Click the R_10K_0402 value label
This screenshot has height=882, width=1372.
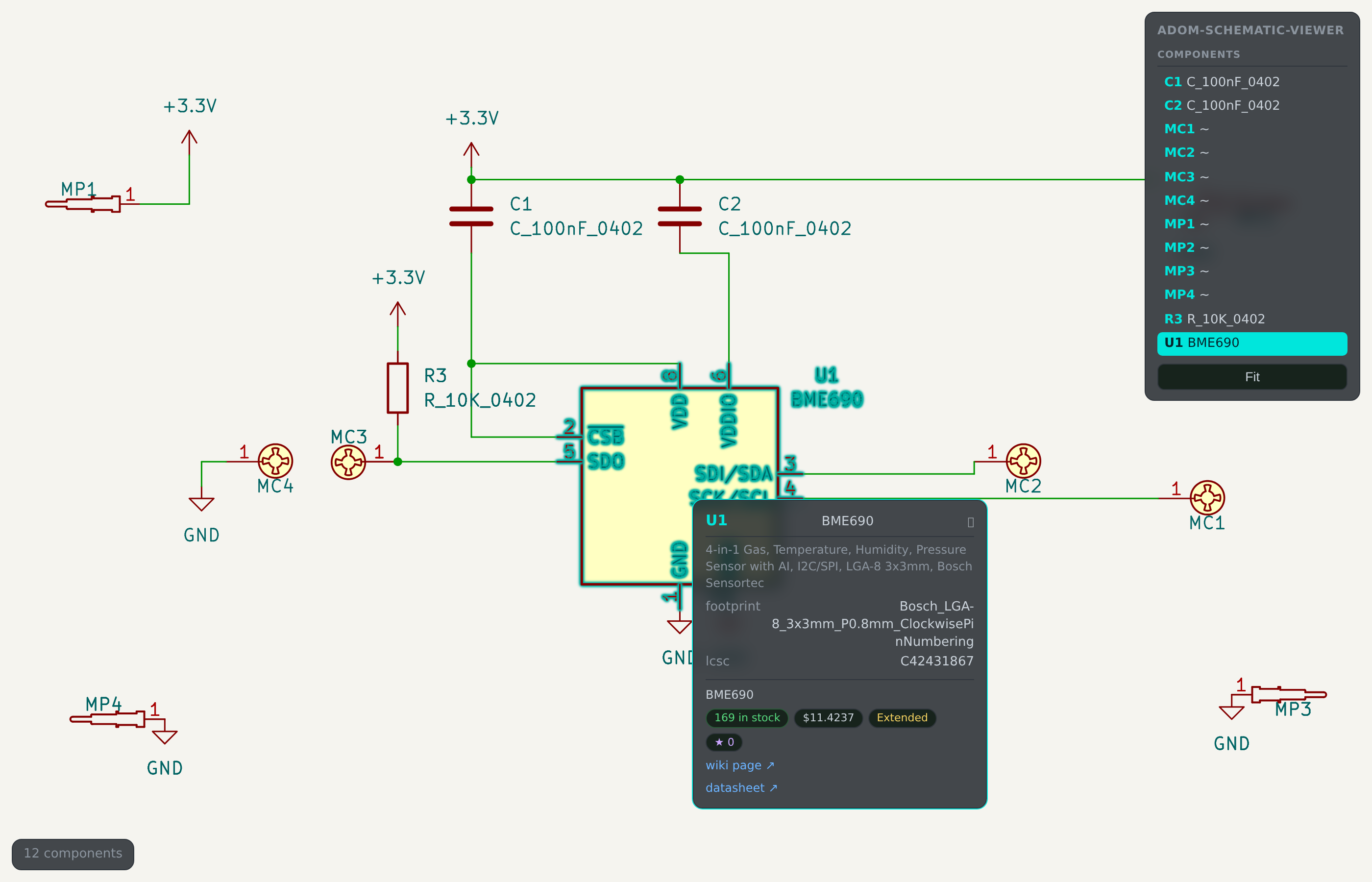[480, 400]
